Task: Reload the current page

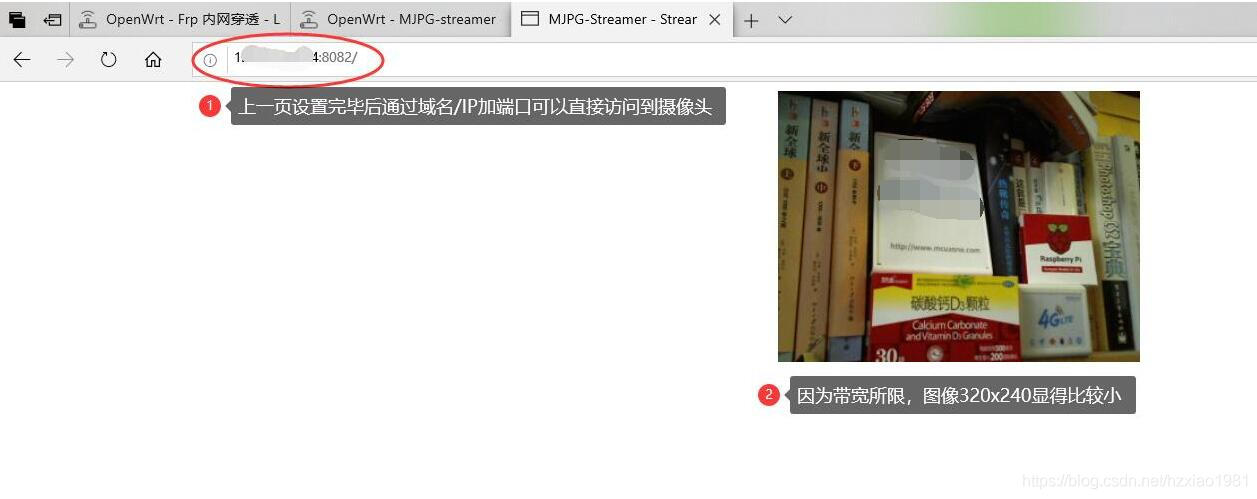Action: click(109, 60)
